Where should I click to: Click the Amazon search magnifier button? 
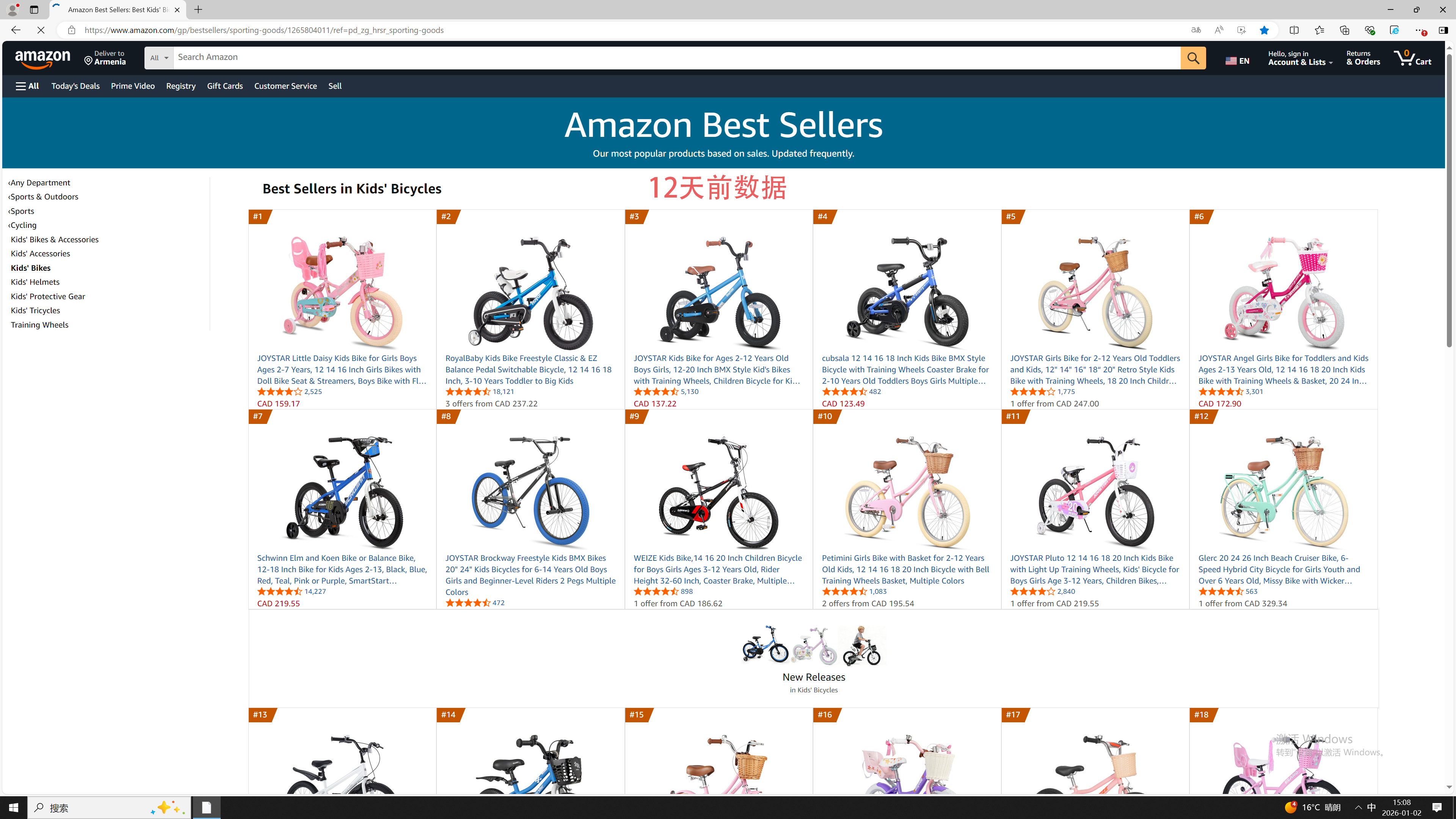1193,58
